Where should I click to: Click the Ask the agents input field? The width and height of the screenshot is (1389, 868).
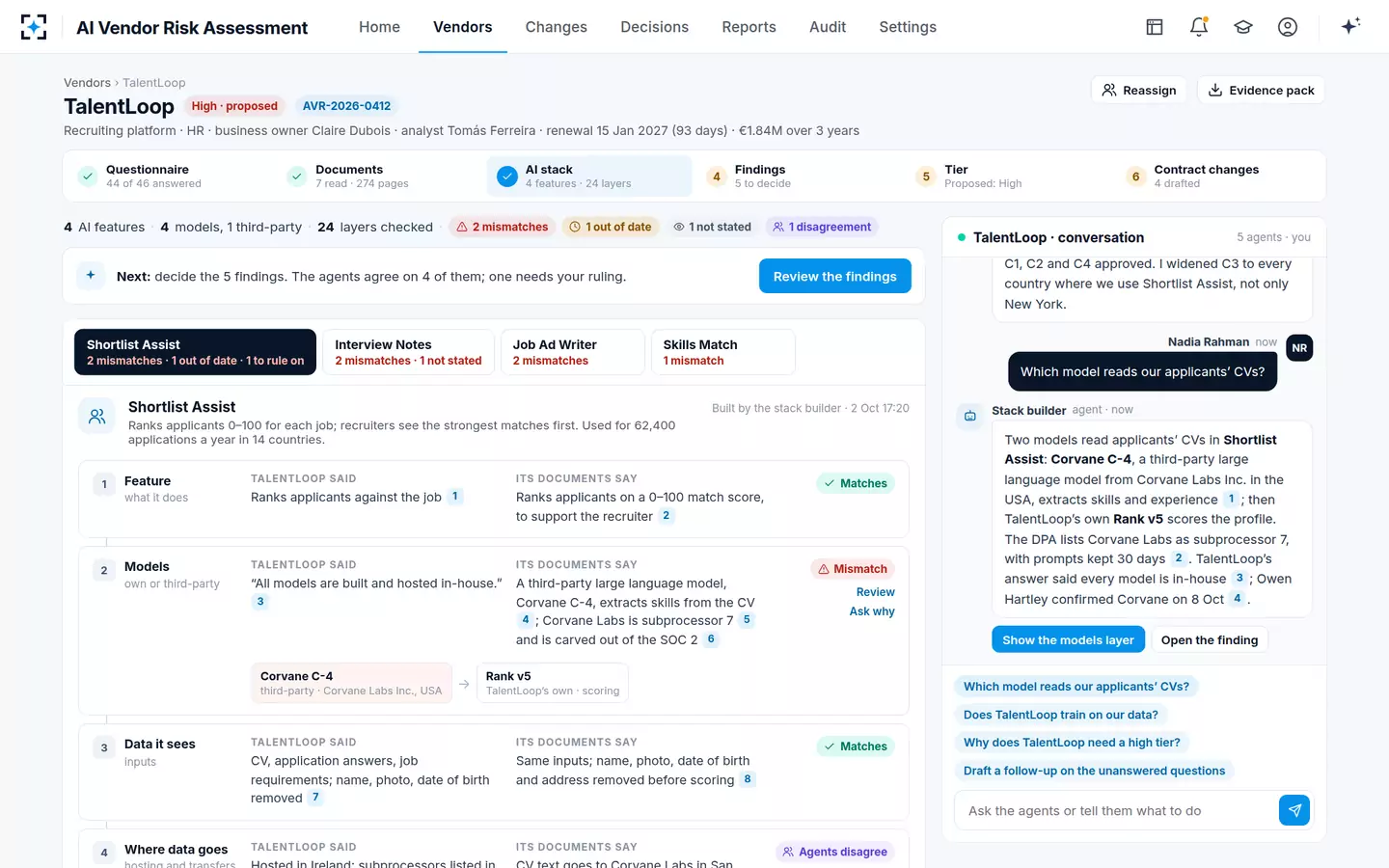coord(1117,810)
